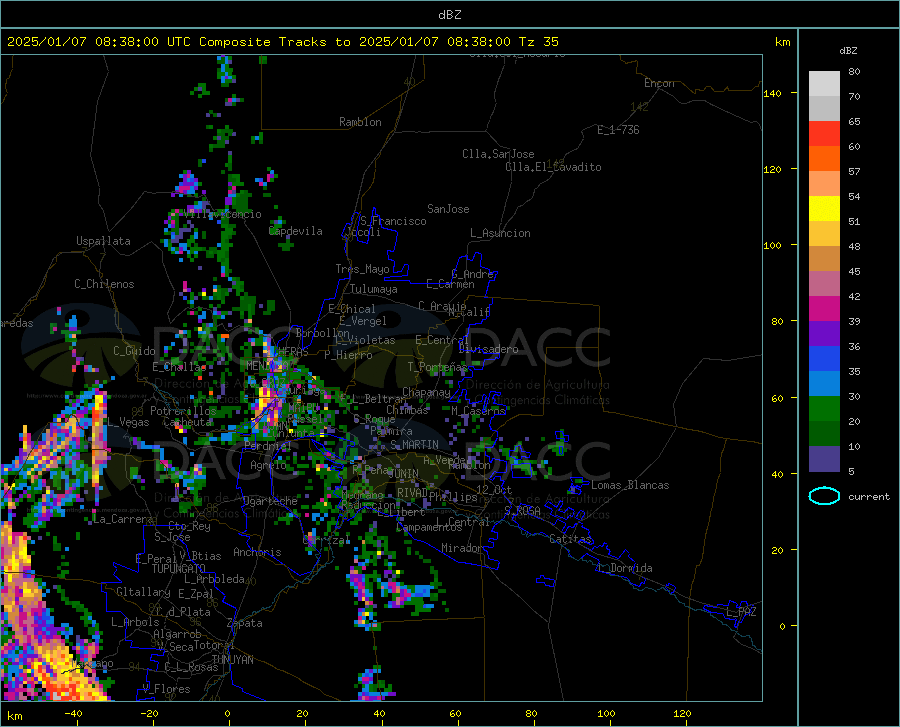Image resolution: width=900 pixels, height=727 pixels.
Task: Click the Uspallata place label
Action: tap(103, 241)
